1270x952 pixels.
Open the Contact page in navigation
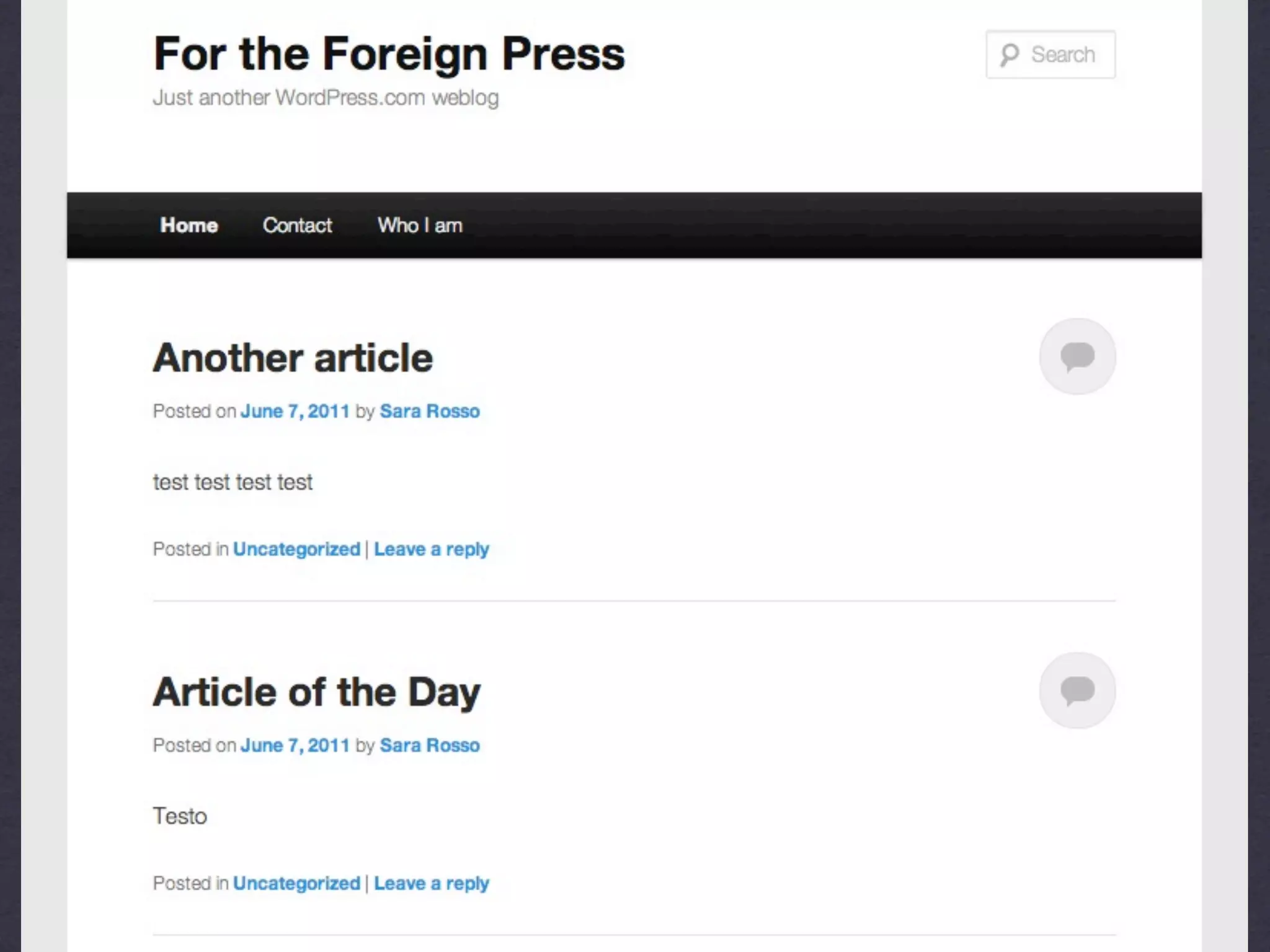point(297,225)
